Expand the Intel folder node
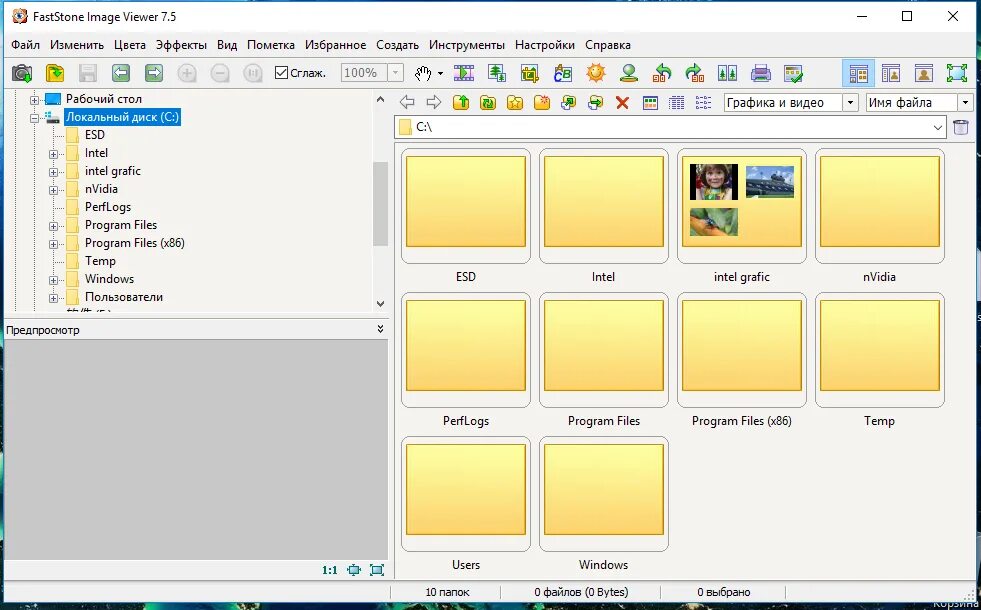The width and height of the screenshot is (981, 610). pyautogui.click(x=53, y=154)
